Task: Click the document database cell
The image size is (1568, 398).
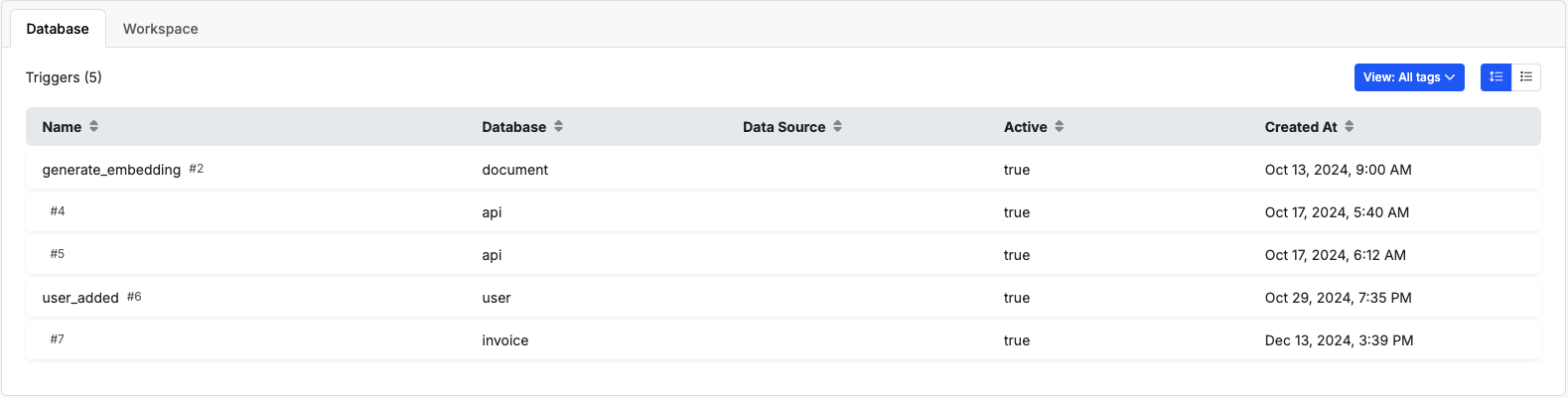Action: pos(514,170)
